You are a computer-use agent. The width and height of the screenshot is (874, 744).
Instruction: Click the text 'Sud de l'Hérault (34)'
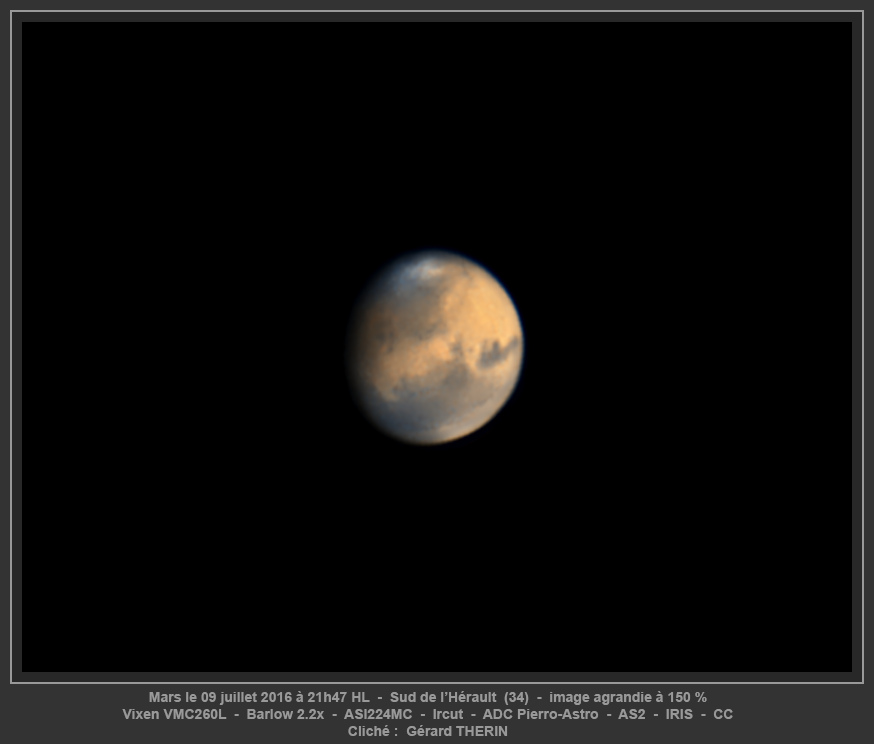[459, 697]
